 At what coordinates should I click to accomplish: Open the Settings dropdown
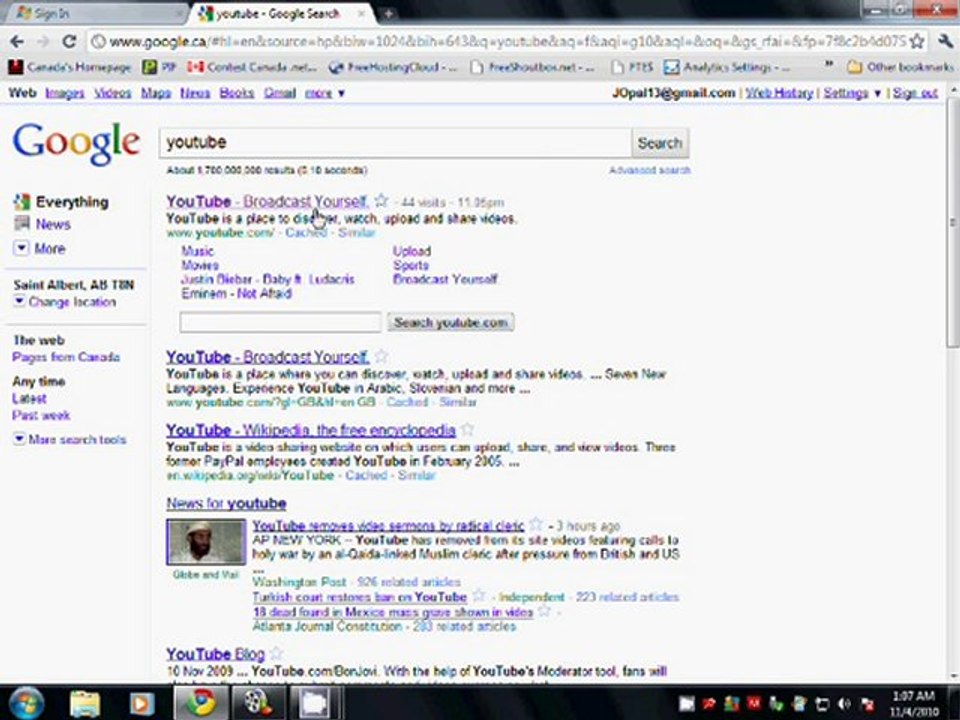coord(852,93)
